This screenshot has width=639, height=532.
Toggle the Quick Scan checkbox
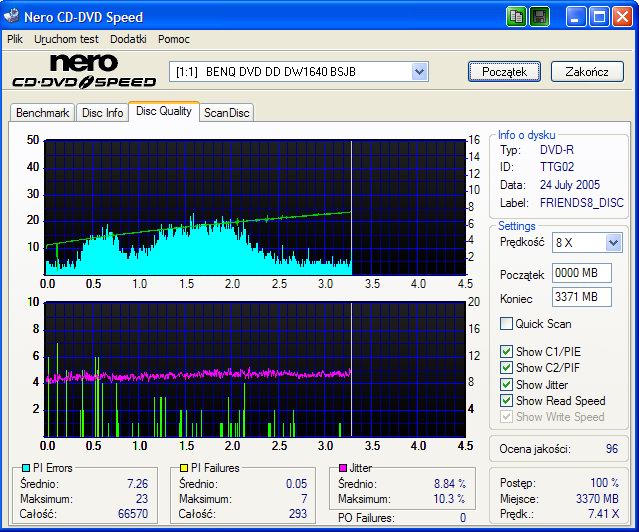pyautogui.click(x=506, y=324)
